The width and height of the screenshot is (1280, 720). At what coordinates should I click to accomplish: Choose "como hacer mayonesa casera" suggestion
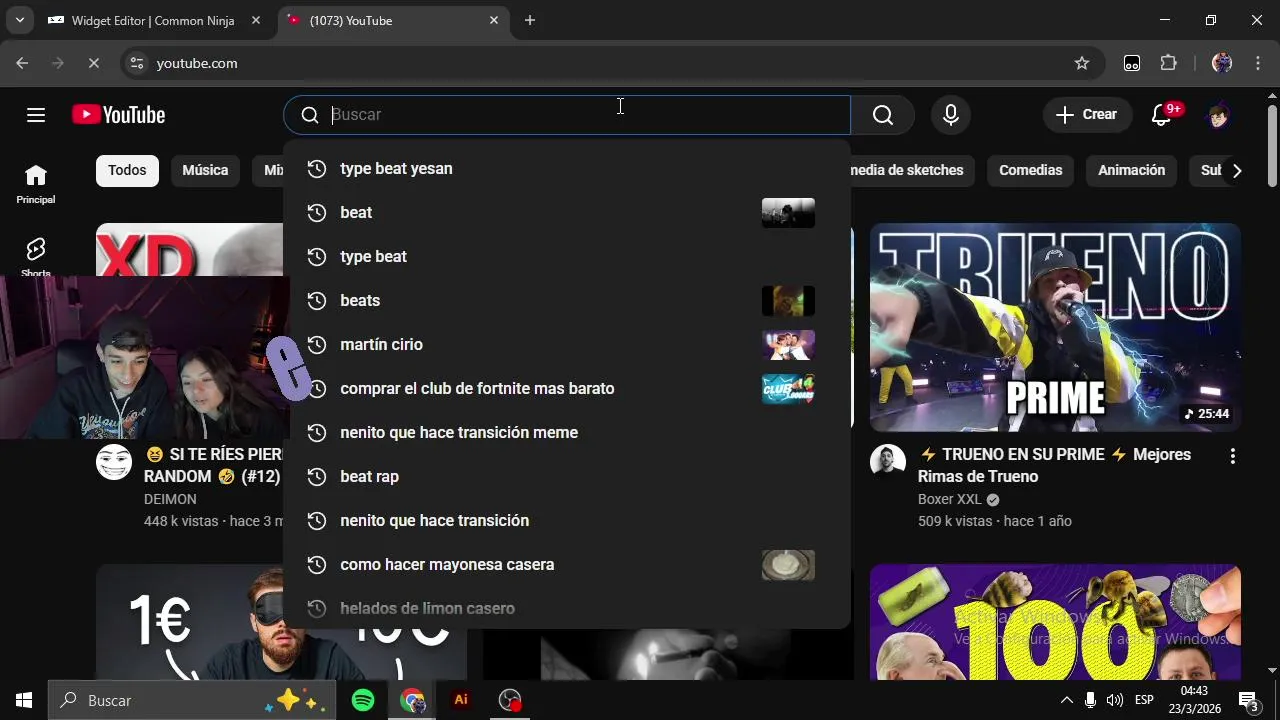click(567, 565)
